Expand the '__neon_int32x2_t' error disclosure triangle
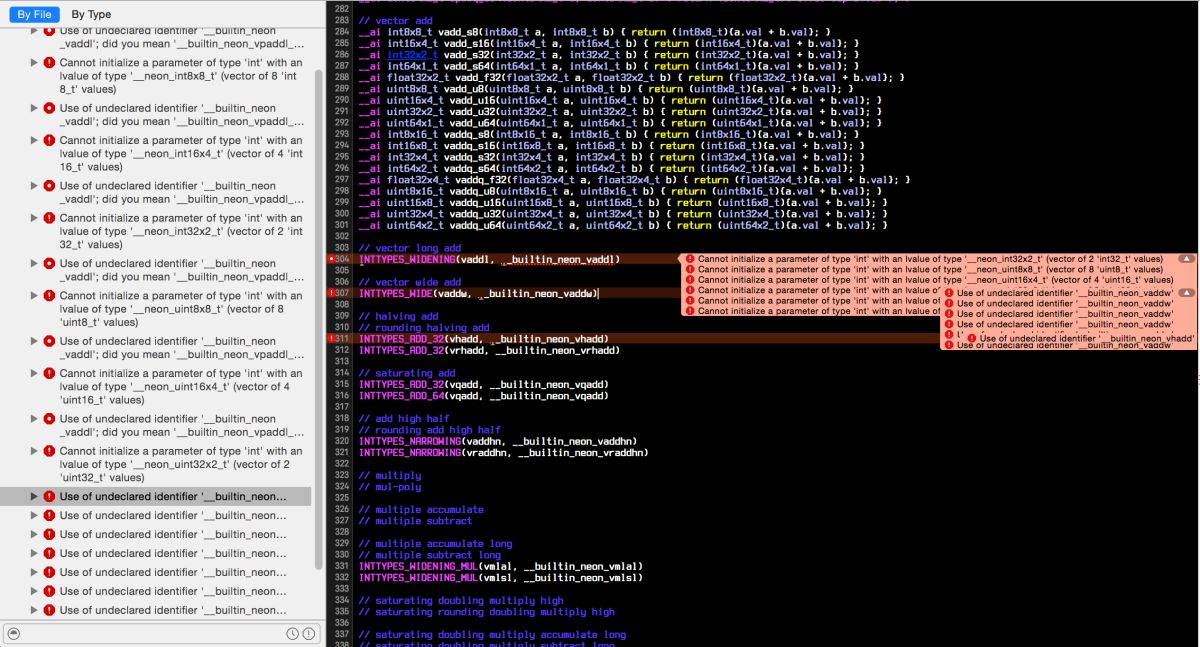1200x647 pixels. coord(35,218)
